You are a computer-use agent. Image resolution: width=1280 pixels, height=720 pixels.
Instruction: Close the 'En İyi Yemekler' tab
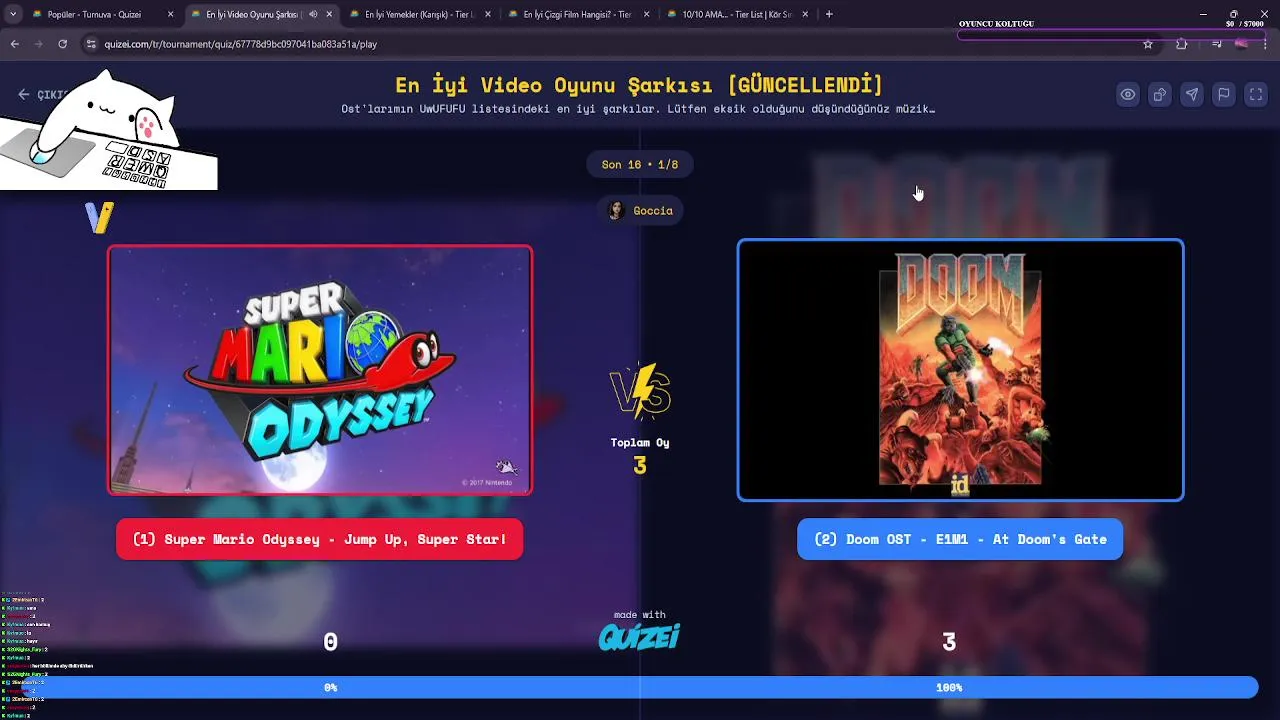coord(488,14)
